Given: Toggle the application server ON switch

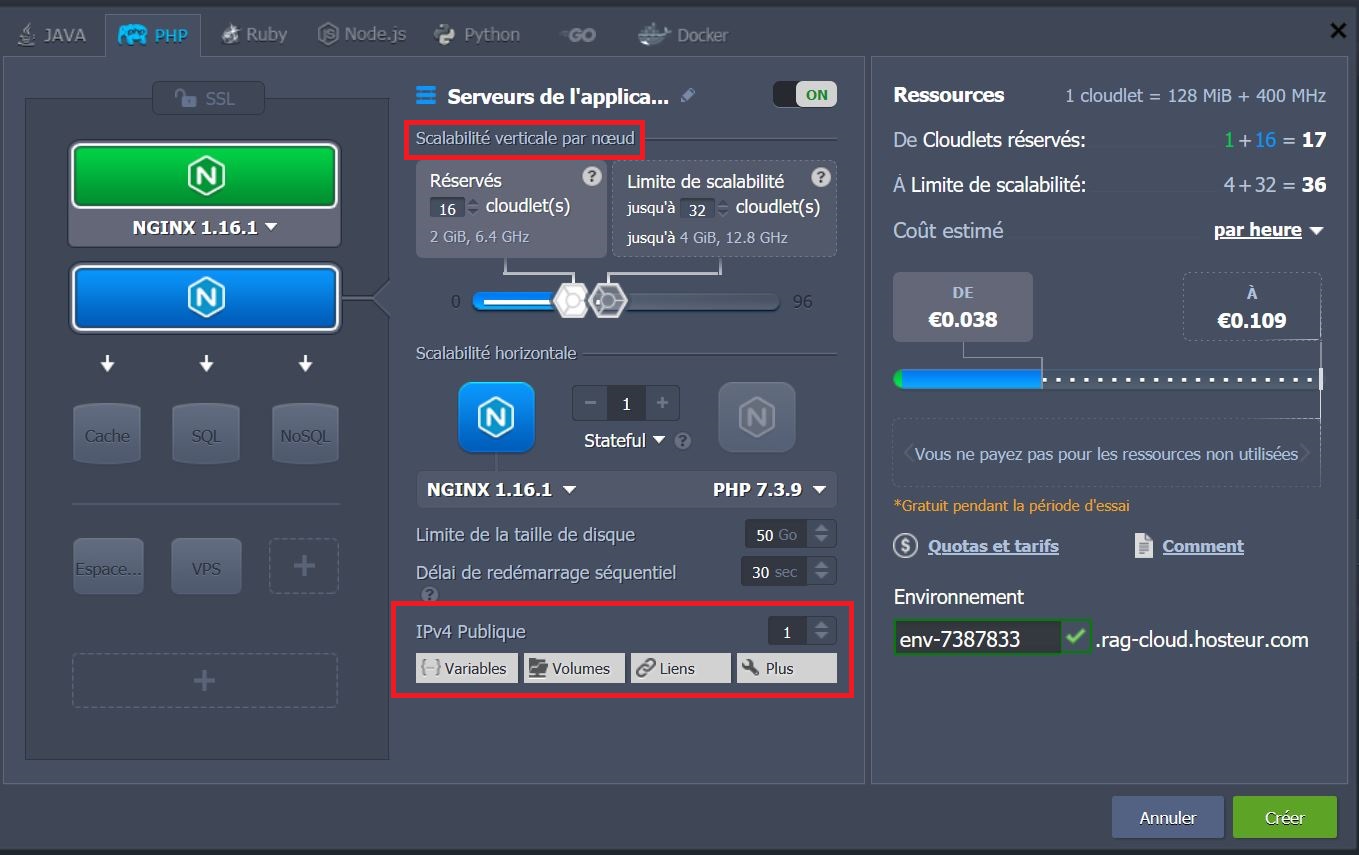Looking at the screenshot, I should pyautogui.click(x=804, y=95).
